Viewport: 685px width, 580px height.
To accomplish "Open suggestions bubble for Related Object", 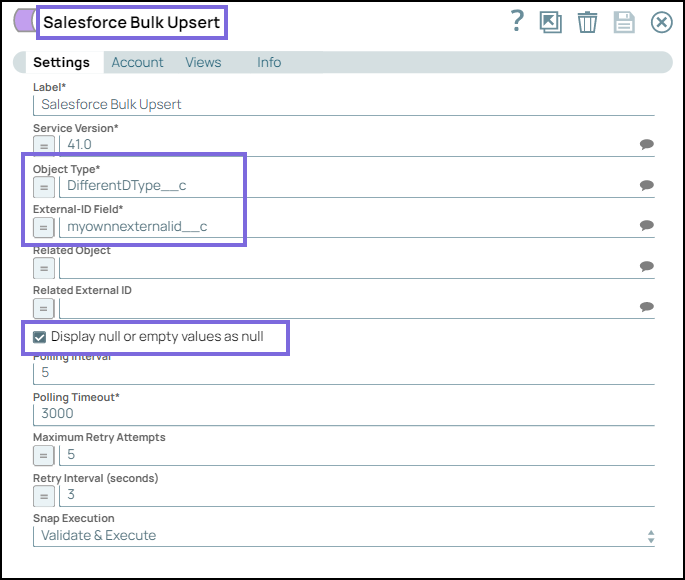I will (647, 266).
